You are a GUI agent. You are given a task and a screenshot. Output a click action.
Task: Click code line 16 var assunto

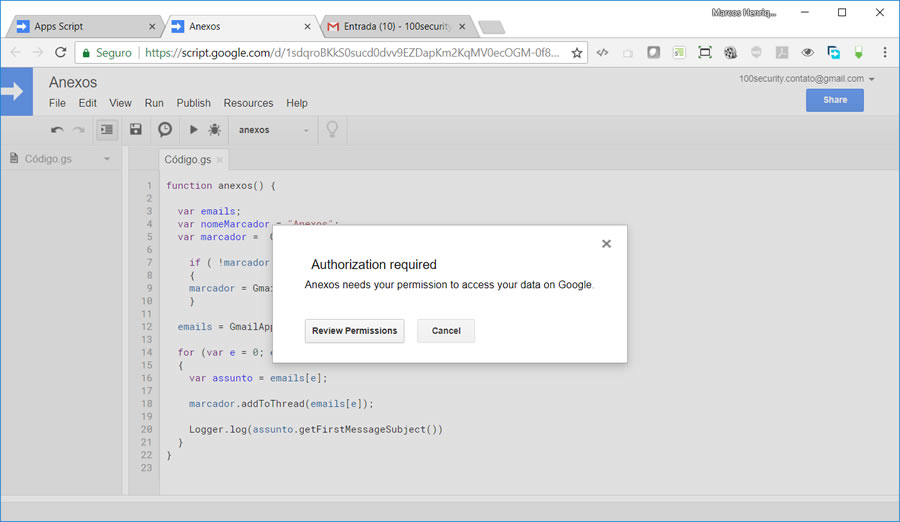258,378
